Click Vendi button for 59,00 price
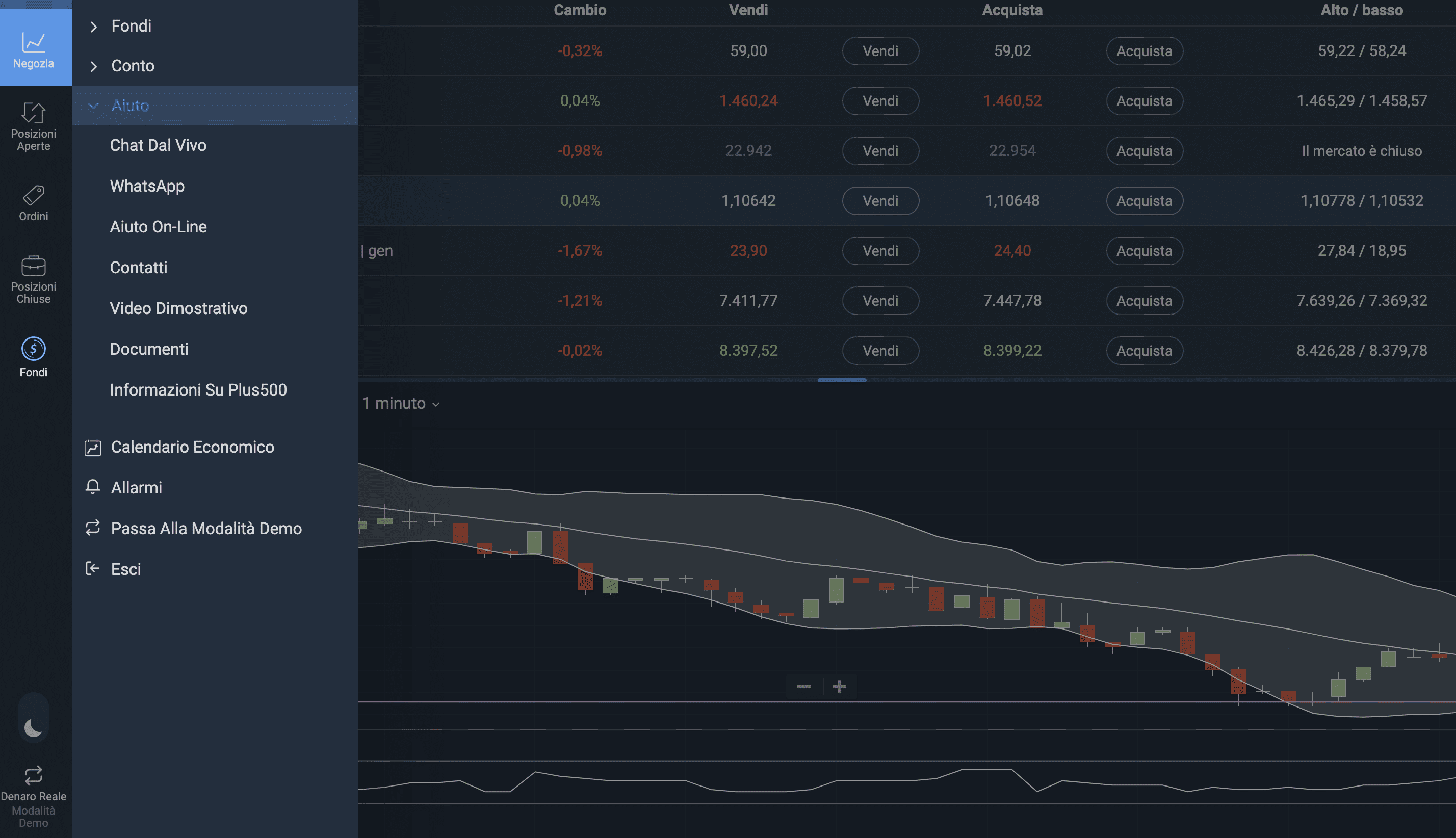 (x=880, y=51)
